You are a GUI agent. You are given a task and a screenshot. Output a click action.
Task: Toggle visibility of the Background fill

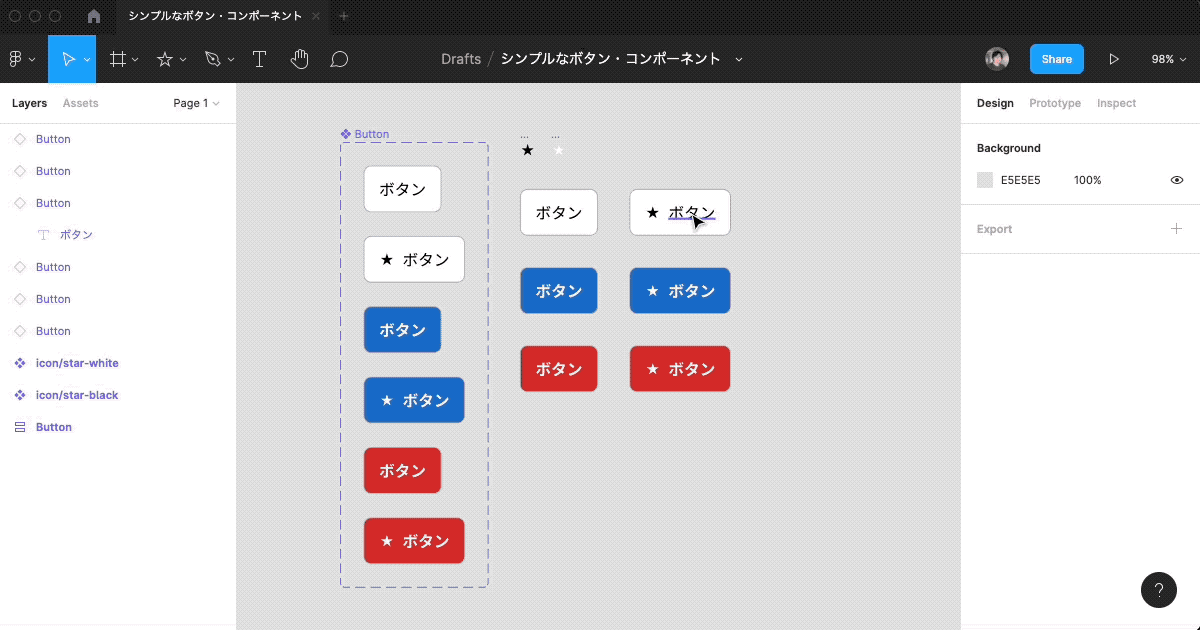click(x=1176, y=180)
